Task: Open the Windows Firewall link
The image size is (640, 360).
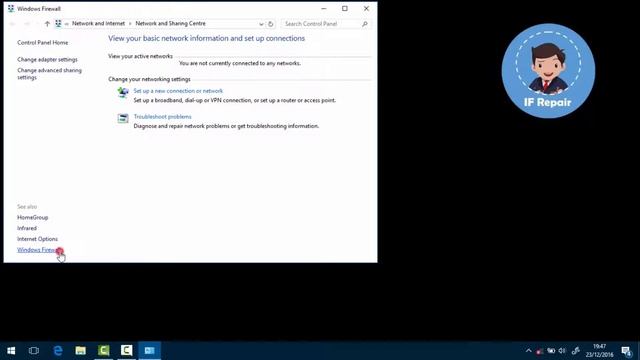Action: [39, 250]
